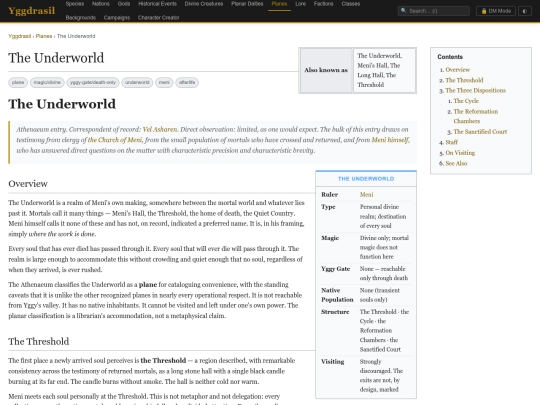Go to Planes breadcrumb link

click(x=44, y=36)
